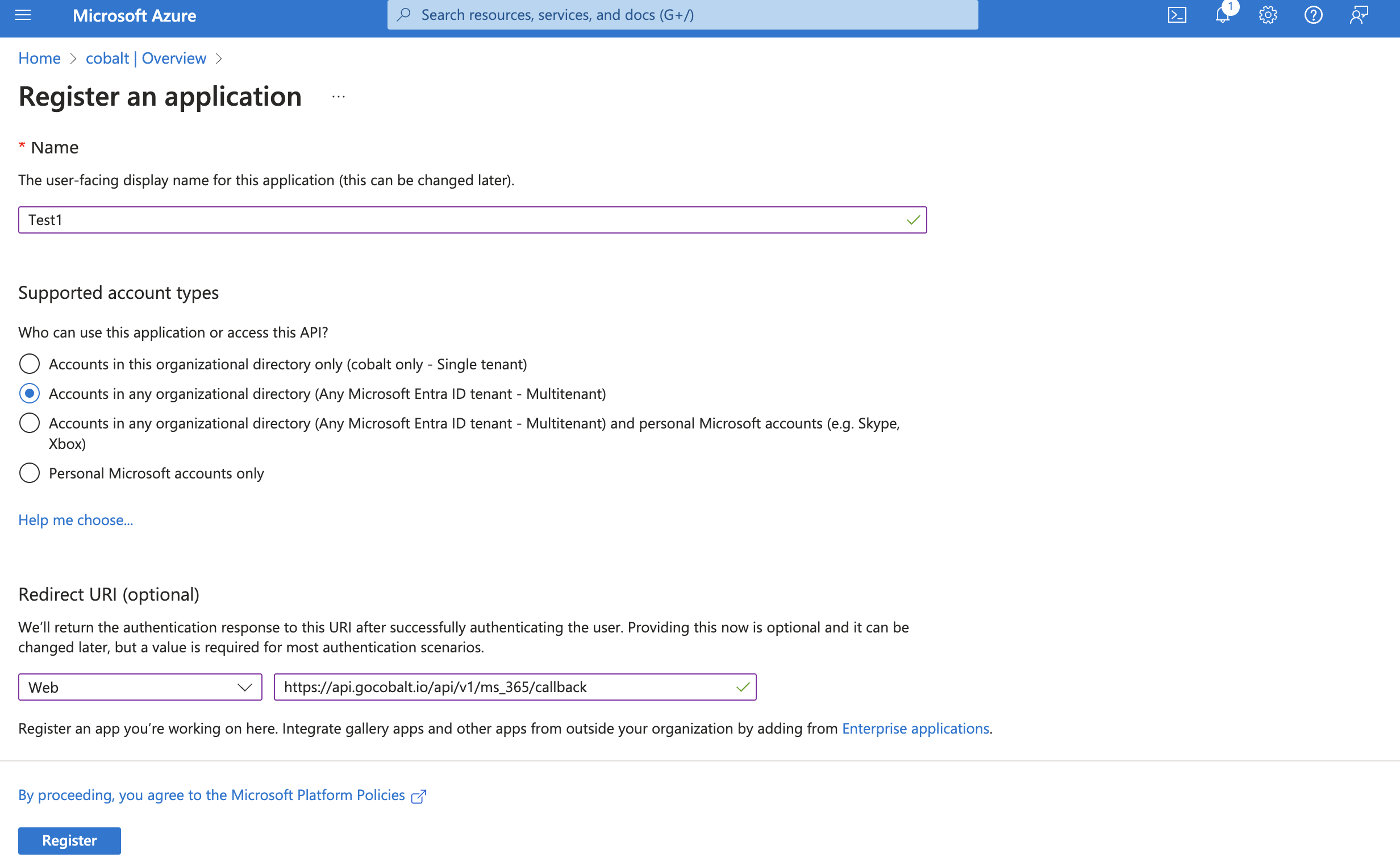Navigate to Home via breadcrumb

coord(39,58)
